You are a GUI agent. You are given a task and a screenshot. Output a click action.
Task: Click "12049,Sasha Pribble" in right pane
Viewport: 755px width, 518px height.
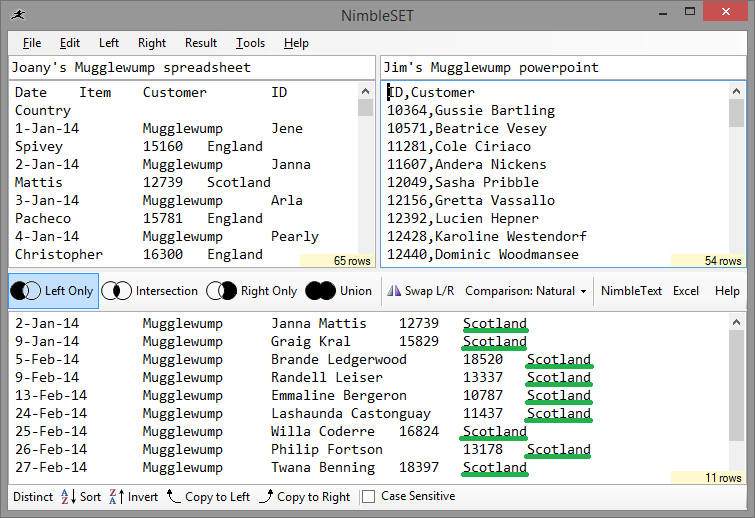click(463, 182)
